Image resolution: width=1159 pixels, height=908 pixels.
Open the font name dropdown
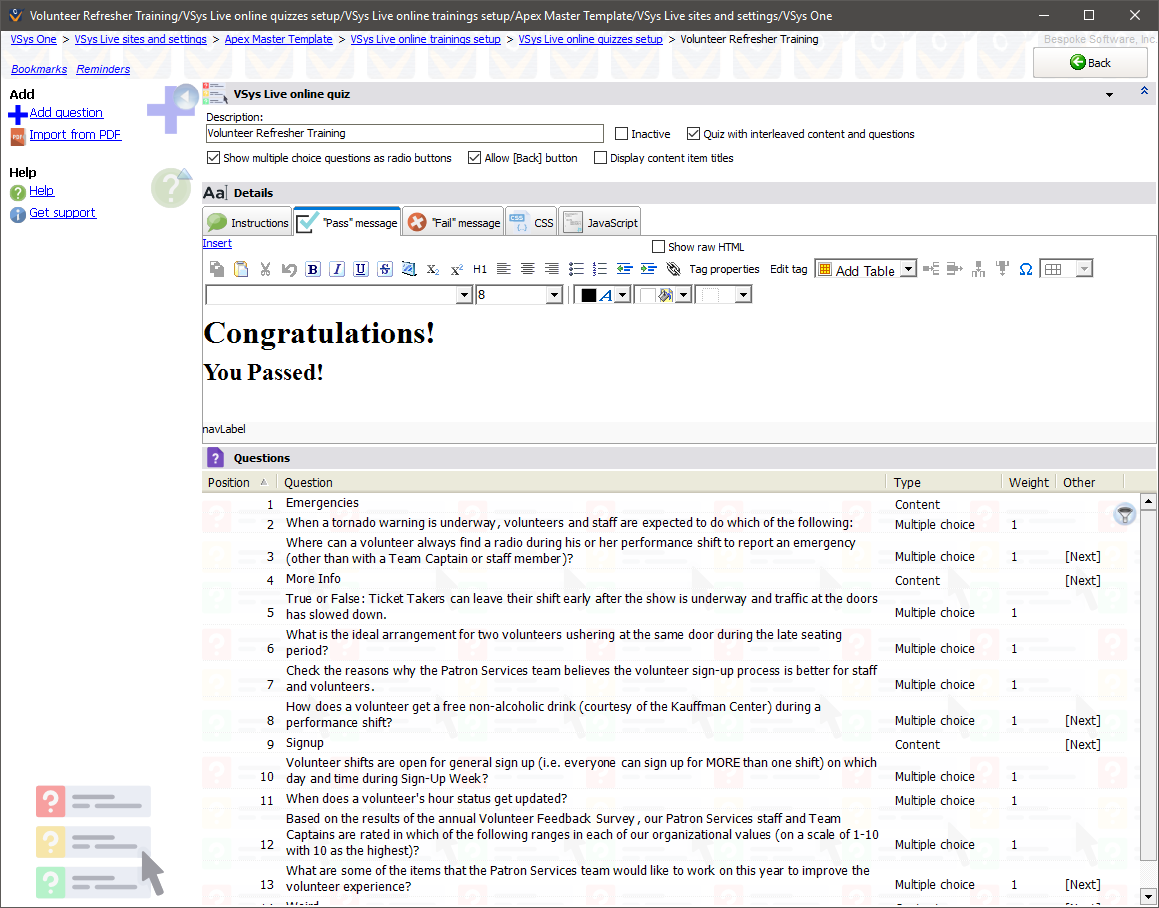coord(464,295)
